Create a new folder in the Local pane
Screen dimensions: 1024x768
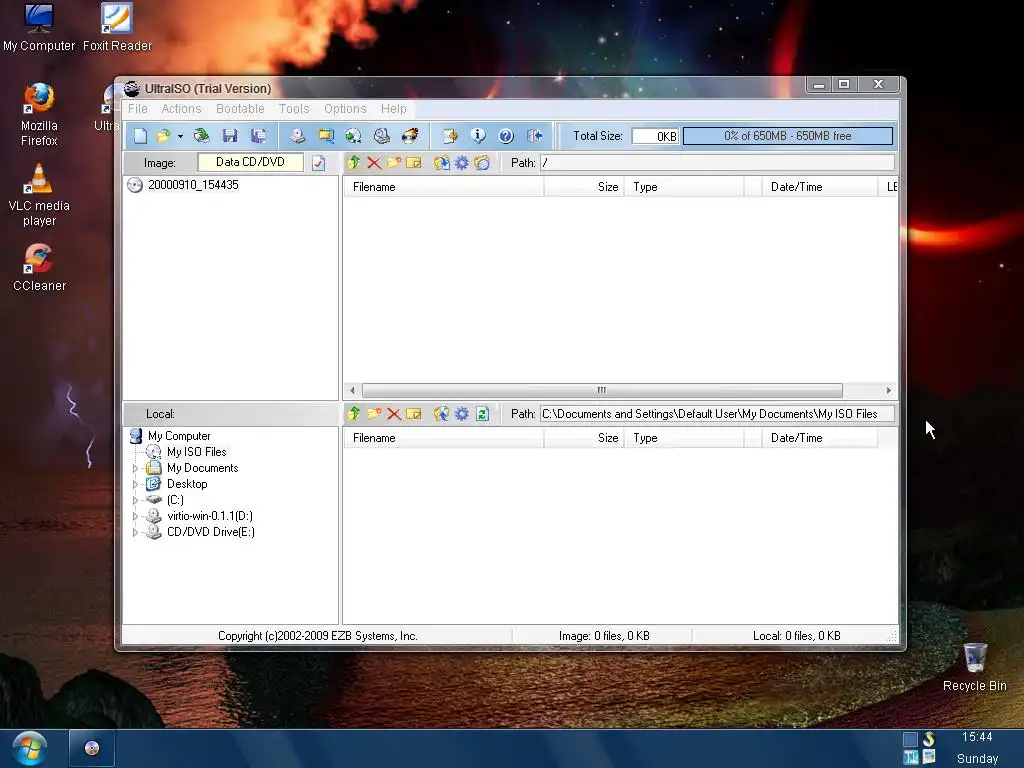click(x=374, y=413)
